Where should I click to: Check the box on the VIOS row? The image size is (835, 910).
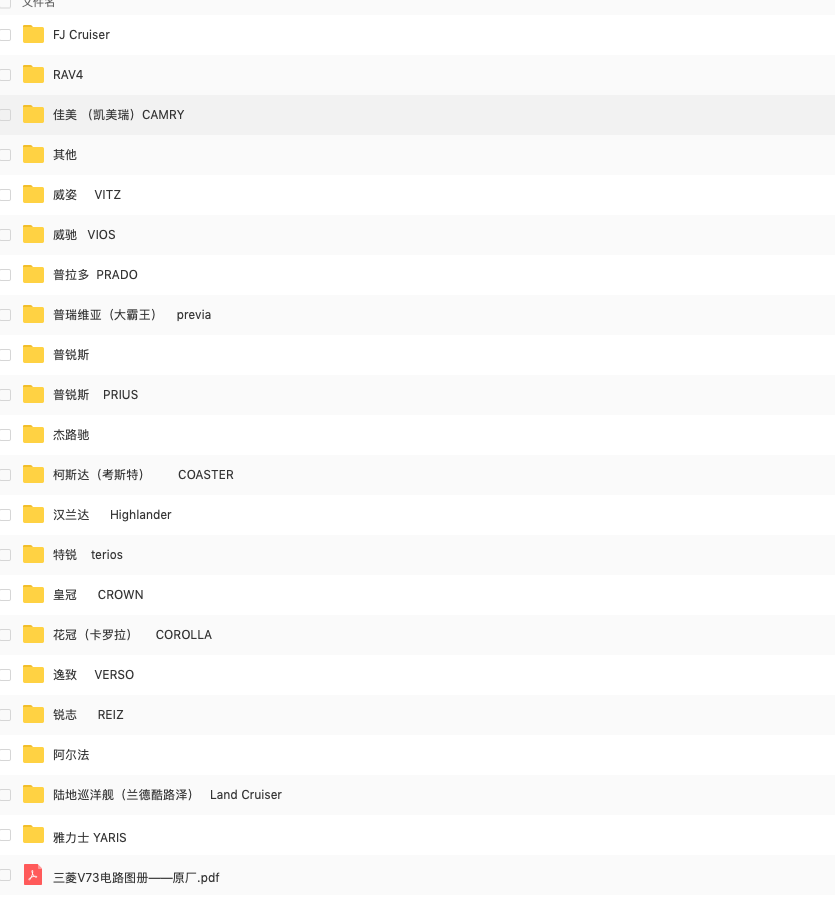click(5, 235)
